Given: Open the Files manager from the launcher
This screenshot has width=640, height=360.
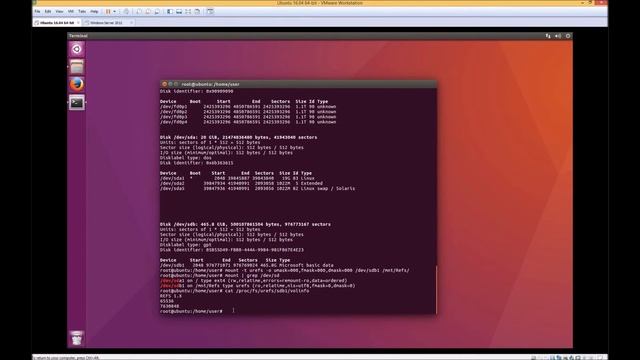Looking at the screenshot, I should (77, 67).
